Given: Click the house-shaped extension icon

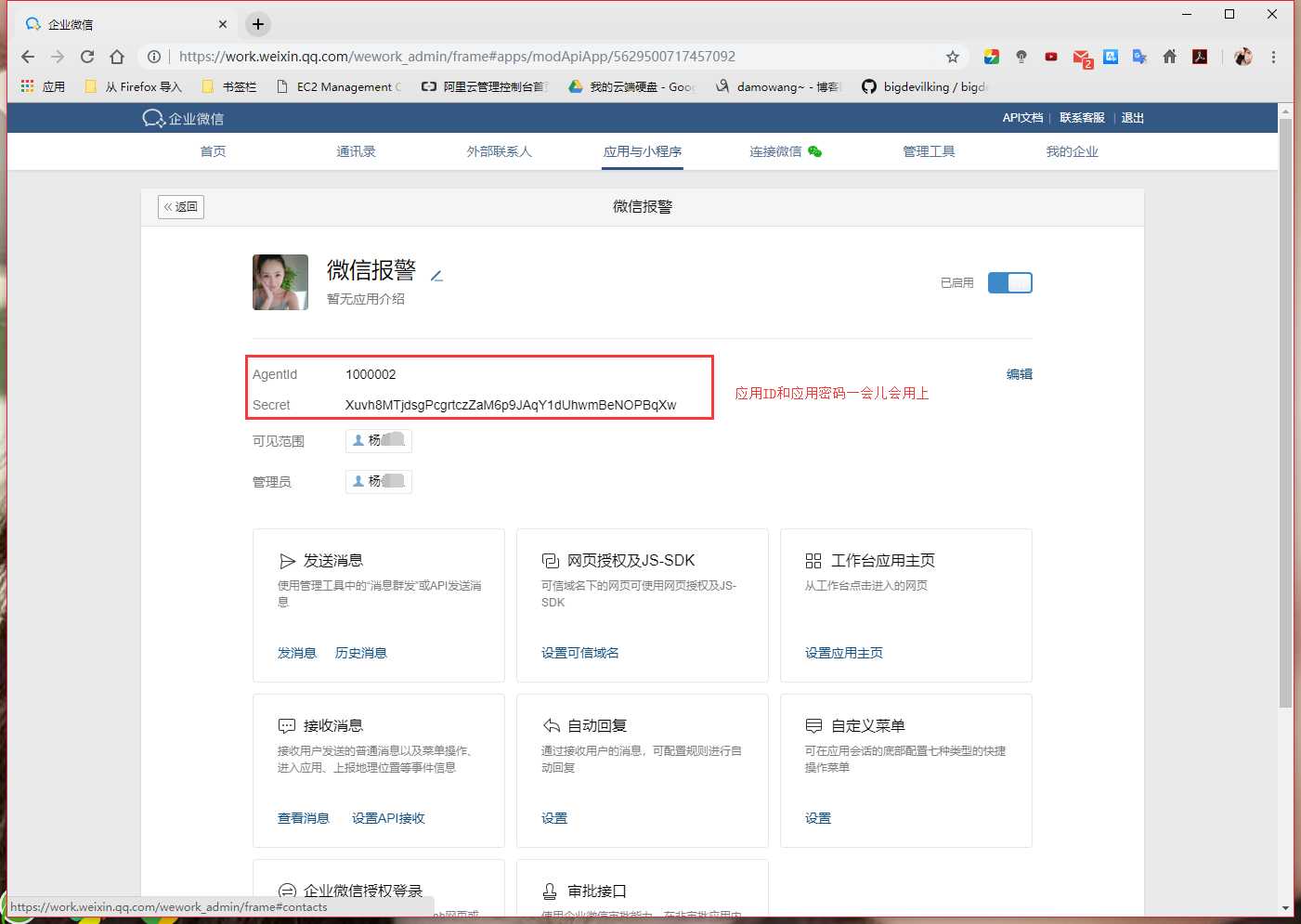Looking at the screenshot, I should [1170, 57].
